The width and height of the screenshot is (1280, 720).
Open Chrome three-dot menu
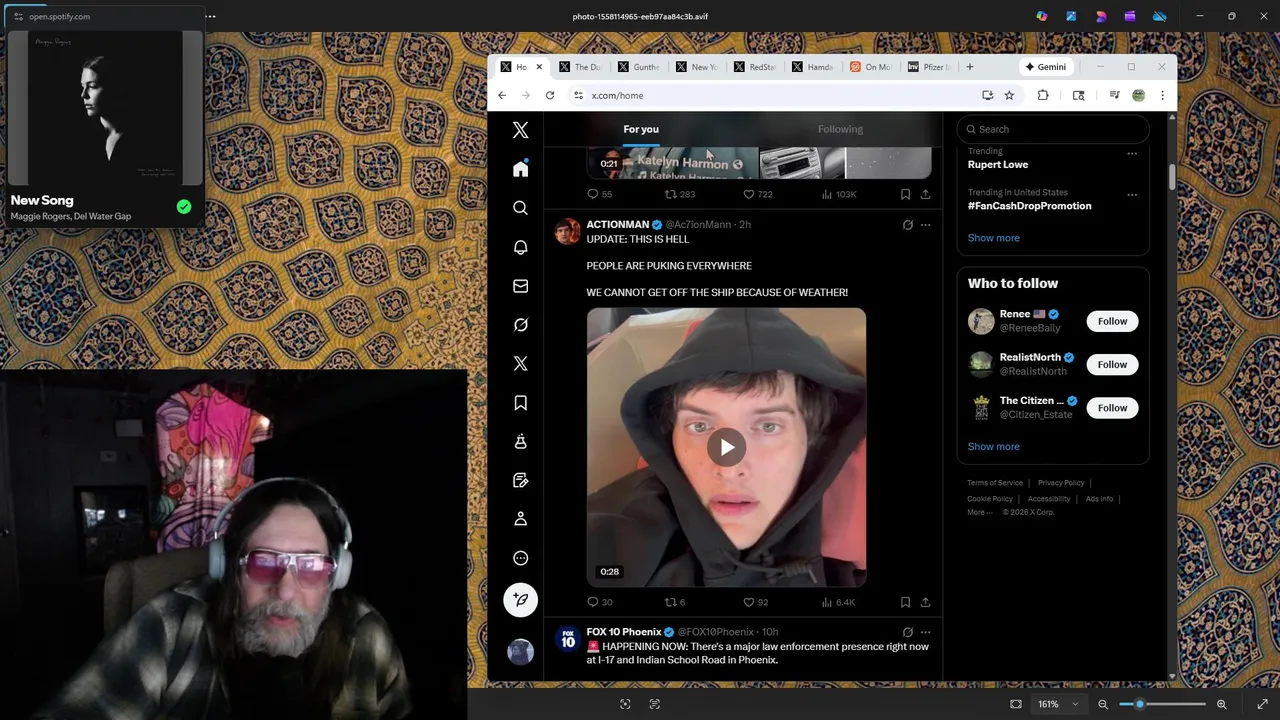1162,95
